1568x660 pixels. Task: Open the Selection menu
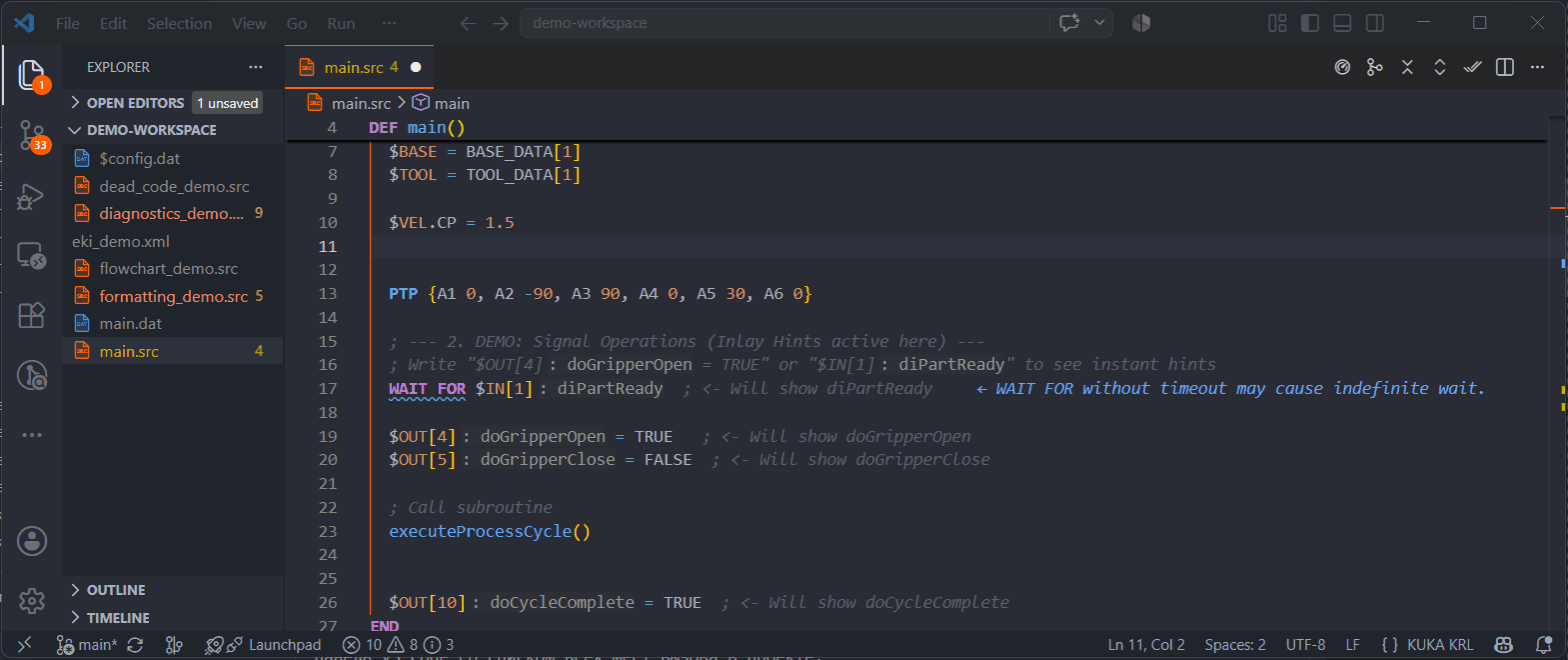pyautogui.click(x=179, y=23)
